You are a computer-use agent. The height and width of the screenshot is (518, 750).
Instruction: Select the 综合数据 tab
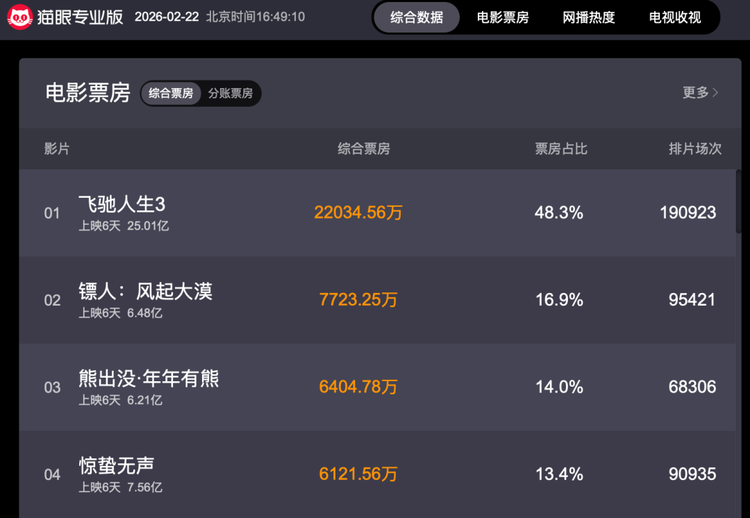tap(416, 17)
